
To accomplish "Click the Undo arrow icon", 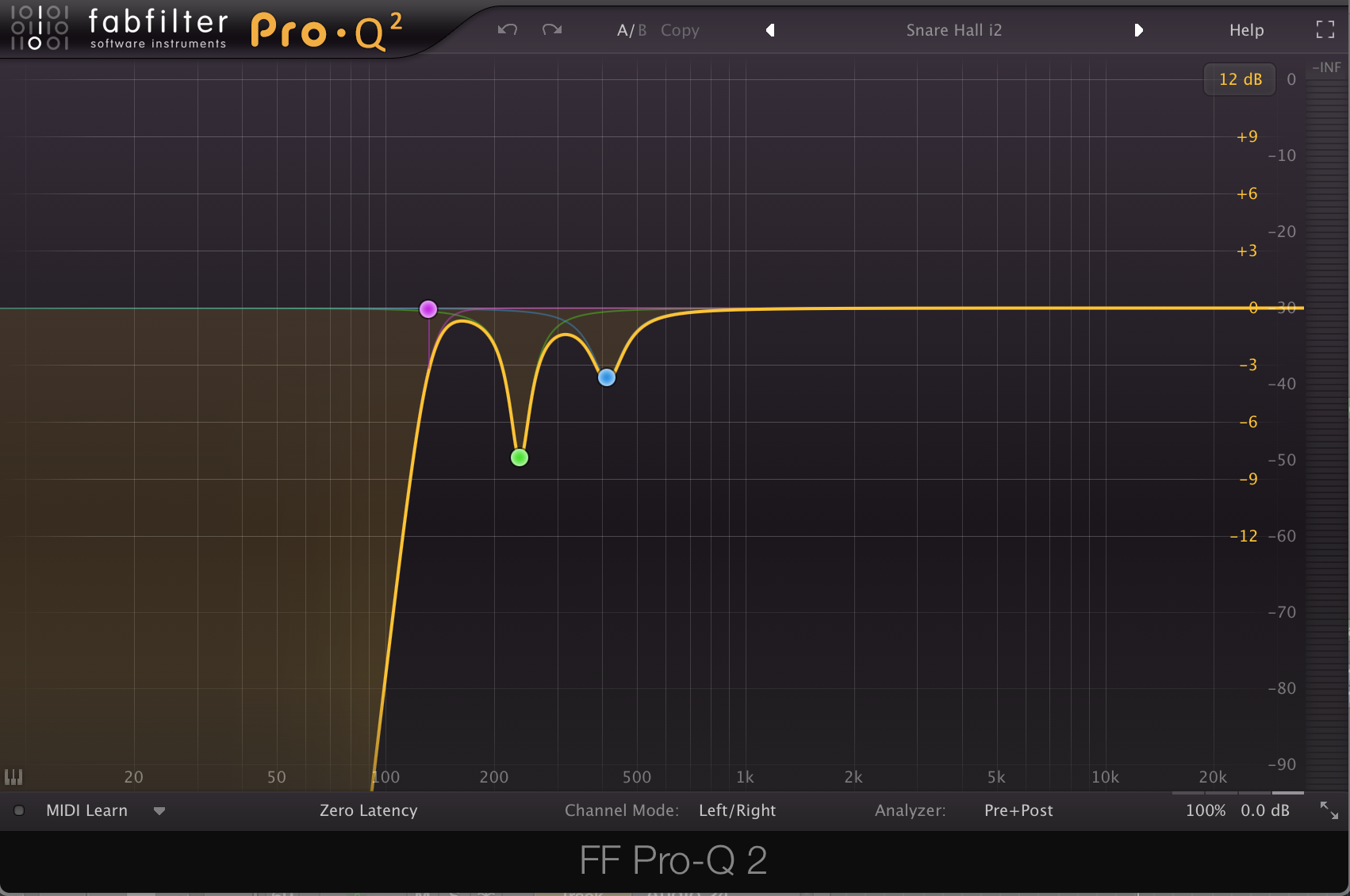I will tap(508, 30).
